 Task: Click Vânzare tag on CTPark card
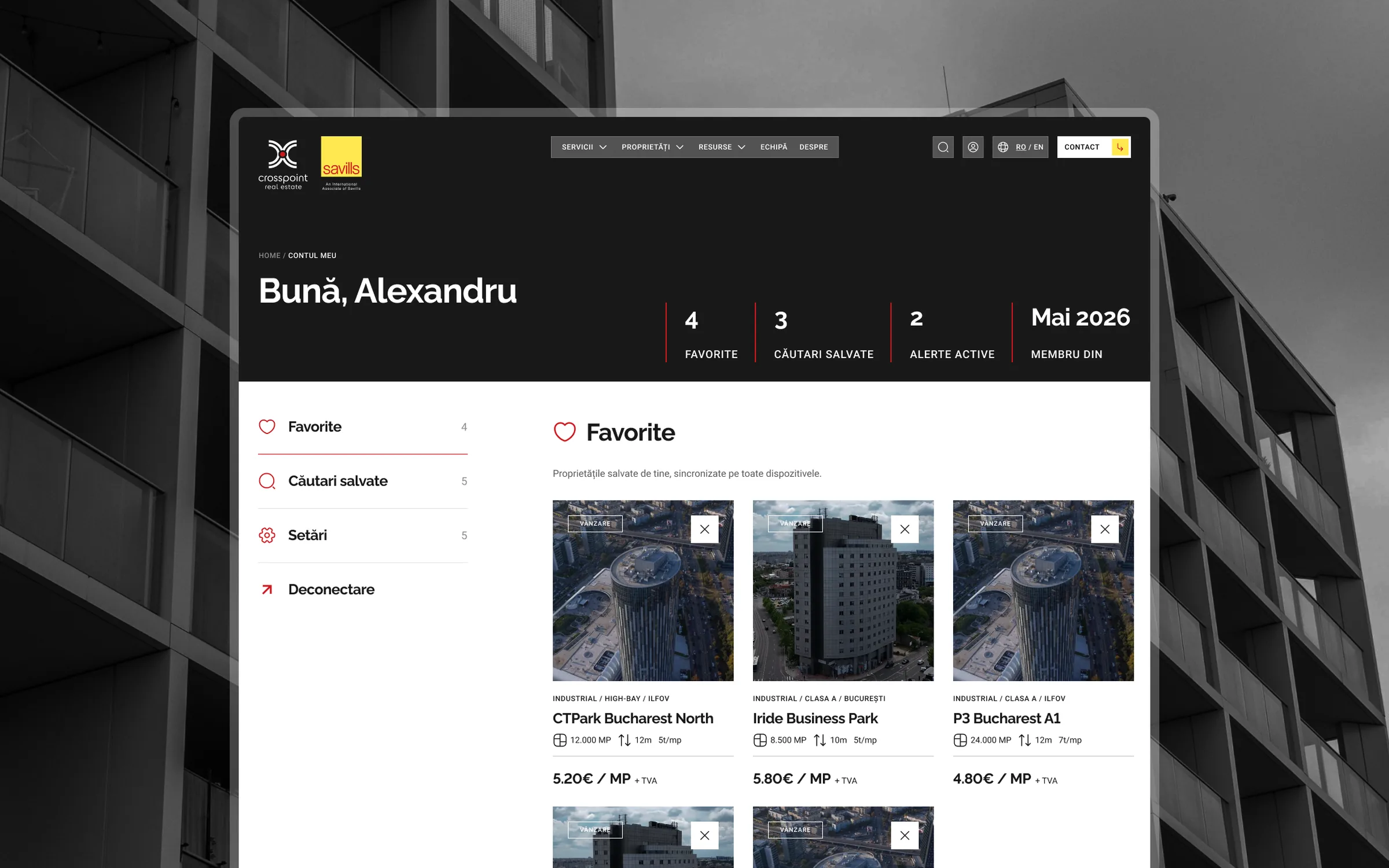595,524
